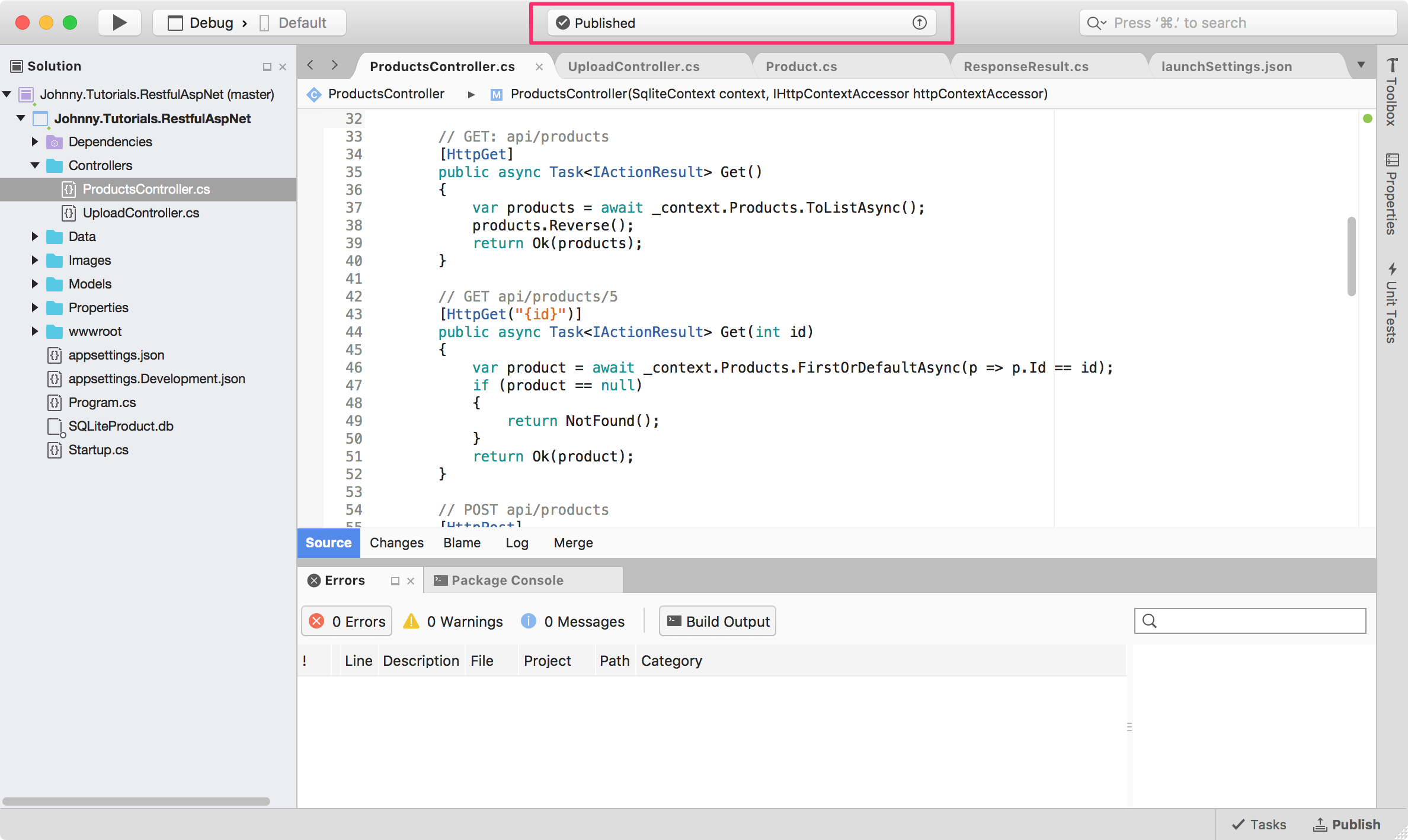Switch to the Changes view
Image resolution: width=1408 pixels, height=840 pixels.
click(x=396, y=543)
